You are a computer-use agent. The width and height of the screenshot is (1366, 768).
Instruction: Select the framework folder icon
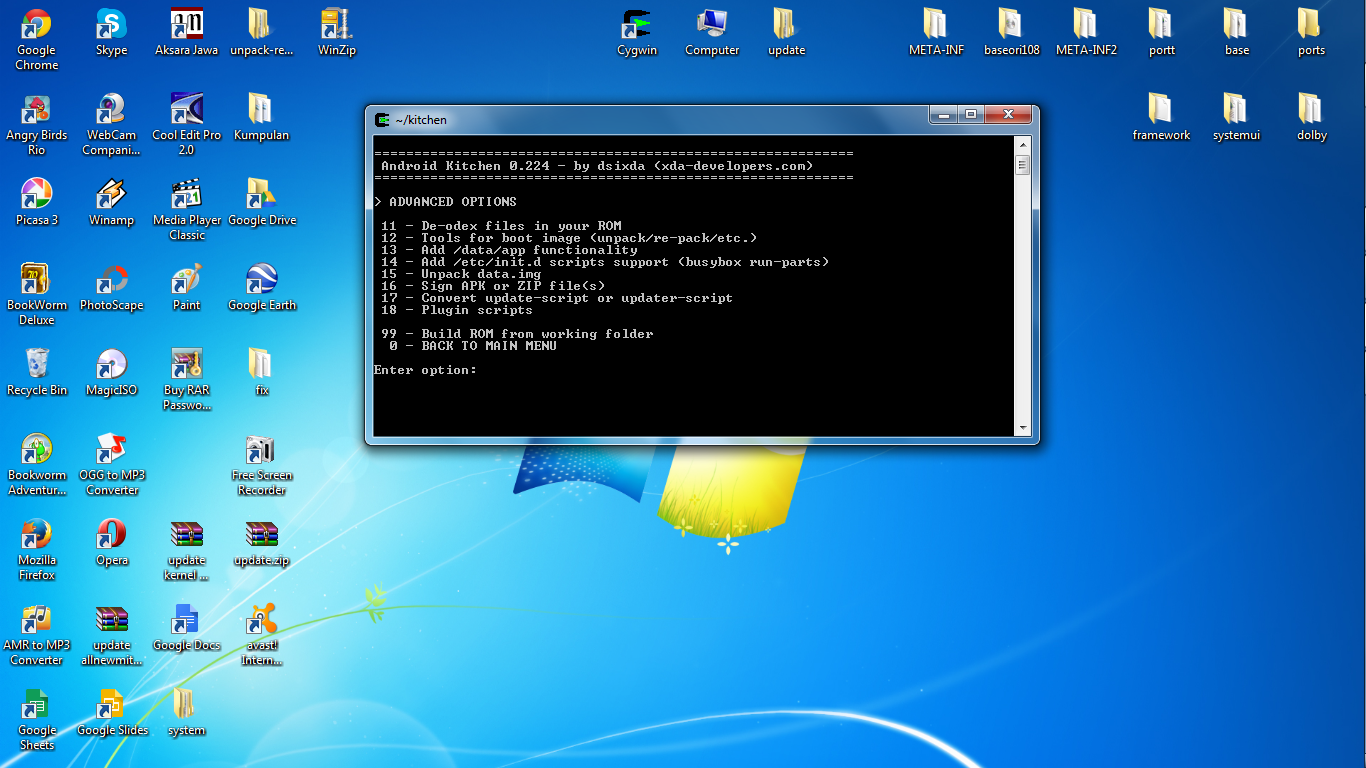tap(1162, 117)
